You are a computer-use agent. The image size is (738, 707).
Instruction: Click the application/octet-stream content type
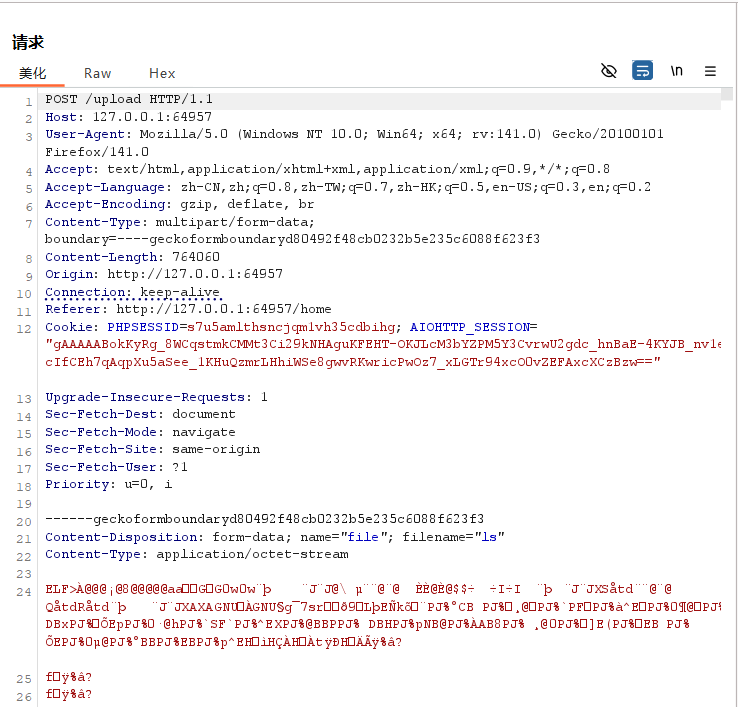(252, 554)
